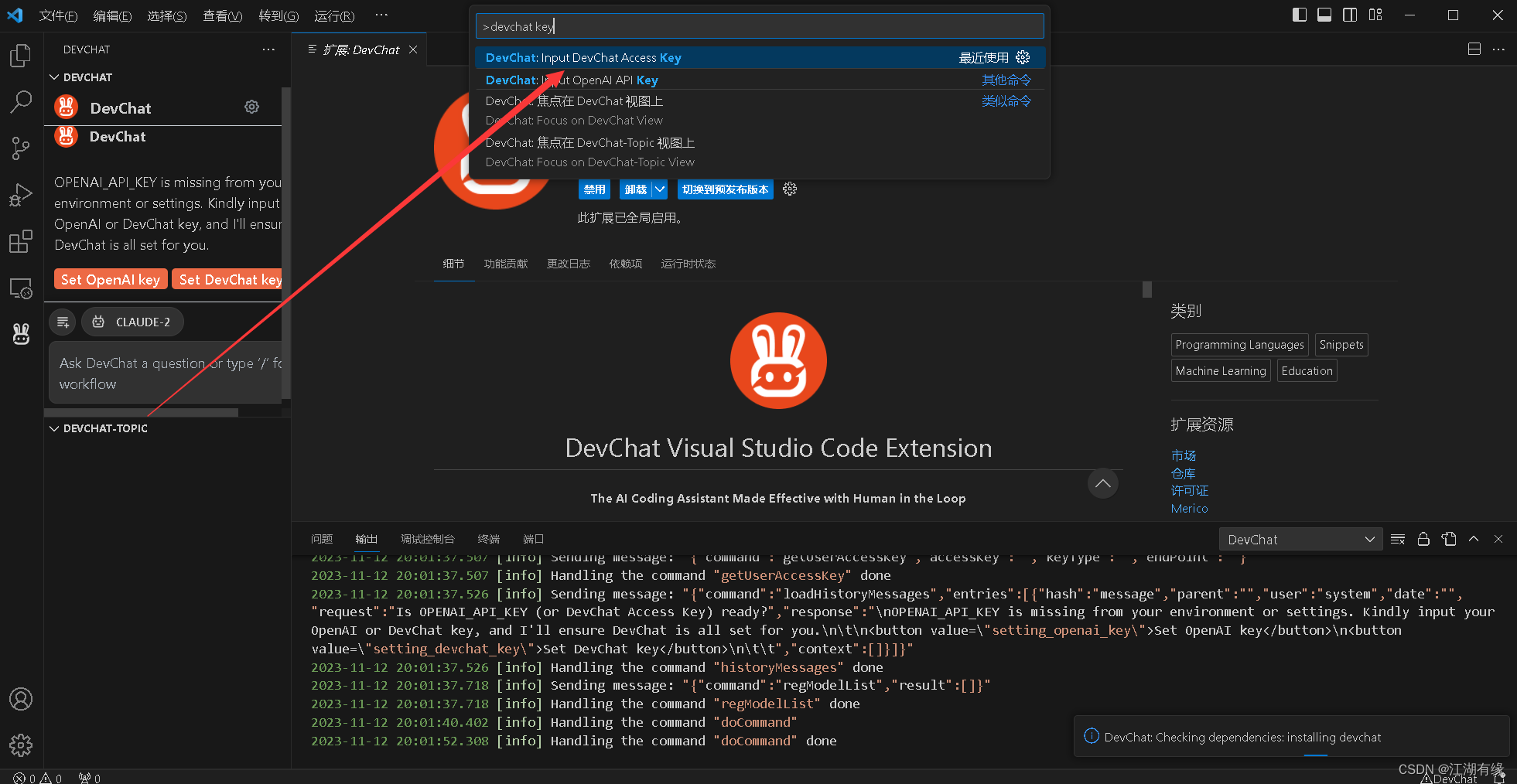
Task: Select Focus on DevChat-Topic View command
Action: click(760, 152)
